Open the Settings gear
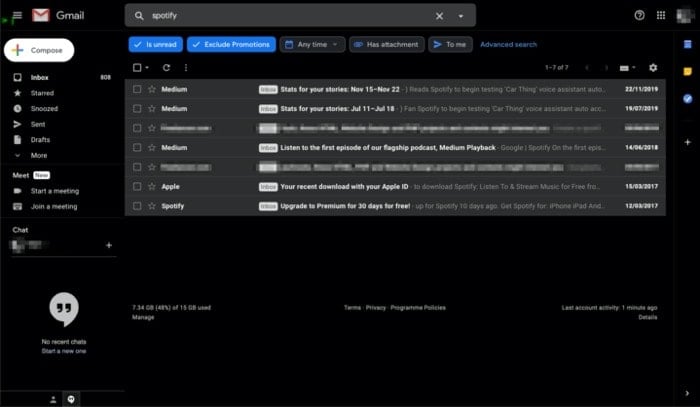This screenshot has height=407, width=700. pyautogui.click(x=653, y=67)
